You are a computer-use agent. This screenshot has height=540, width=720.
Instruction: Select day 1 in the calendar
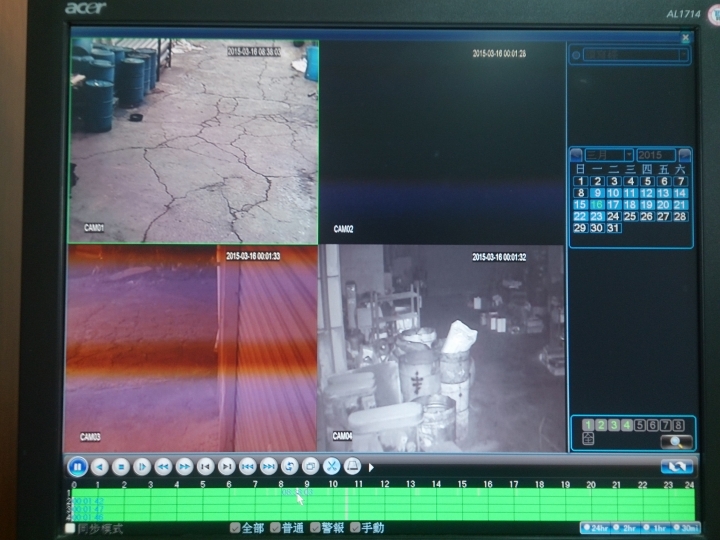(580, 181)
